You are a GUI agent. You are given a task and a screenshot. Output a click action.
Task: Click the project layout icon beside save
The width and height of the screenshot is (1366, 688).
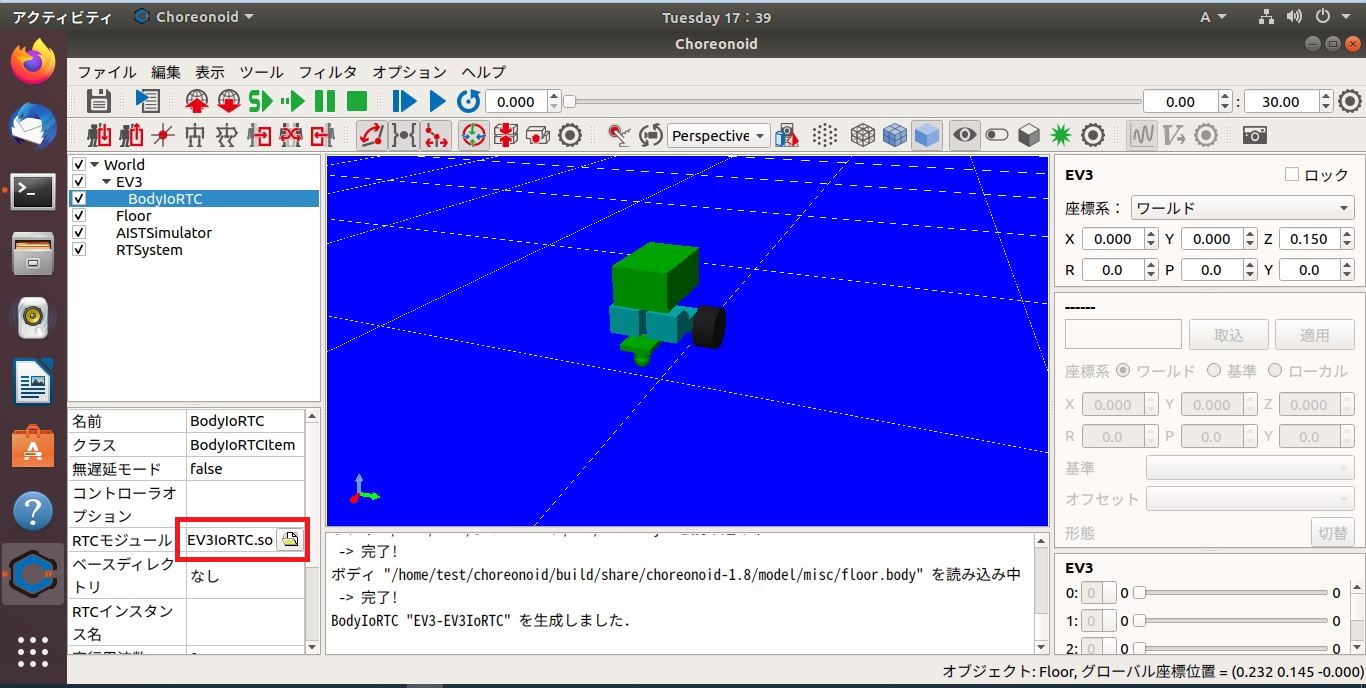[147, 101]
